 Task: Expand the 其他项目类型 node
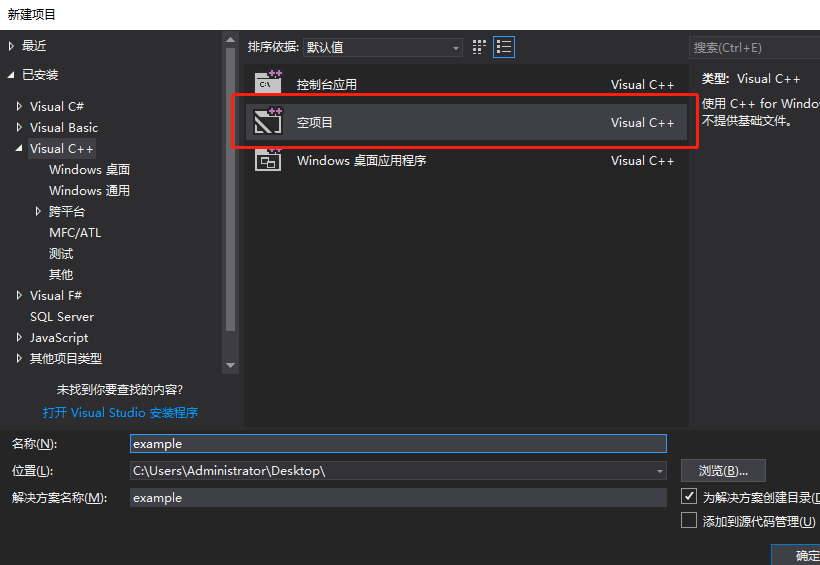coord(19,358)
